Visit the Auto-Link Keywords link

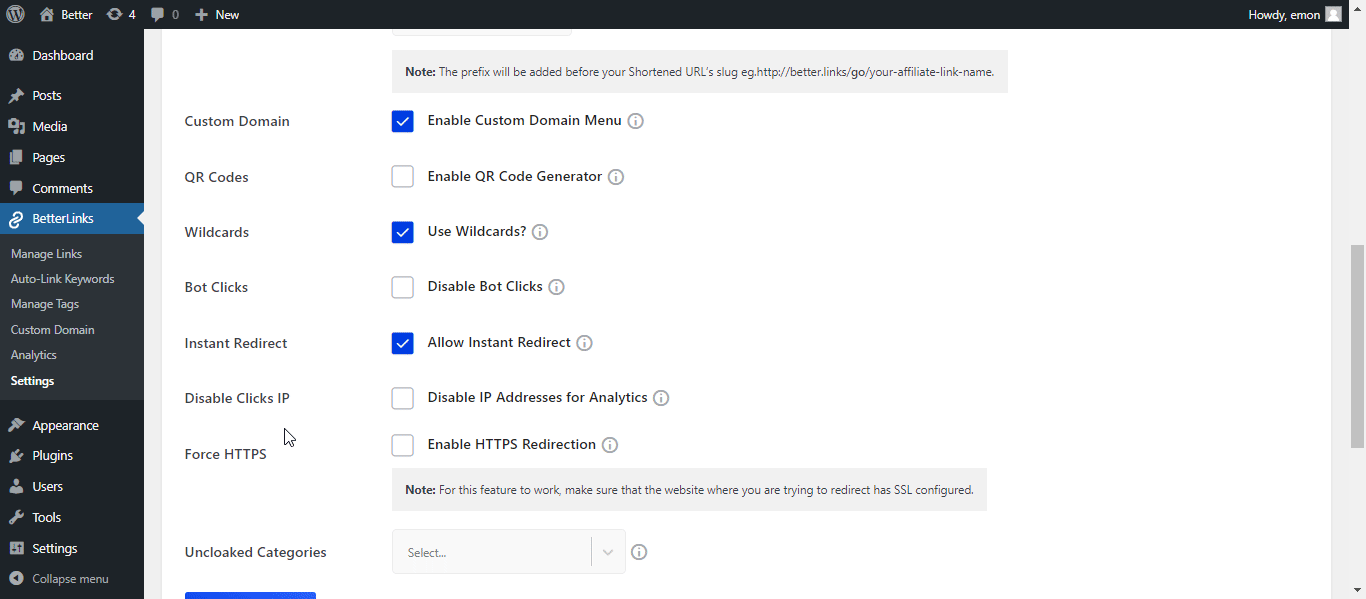(x=62, y=278)
